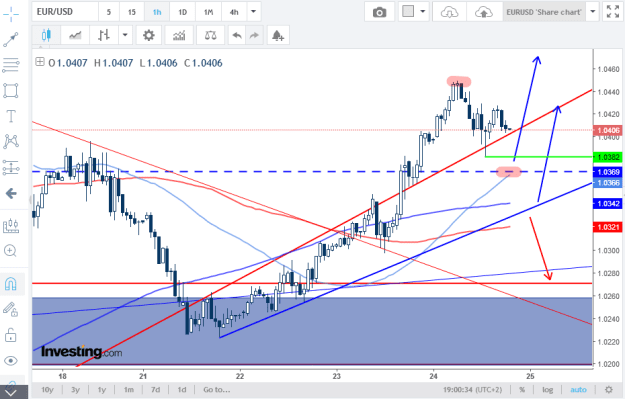
Task: Click the EUR/USD symbol field
Action: [65, 12]
